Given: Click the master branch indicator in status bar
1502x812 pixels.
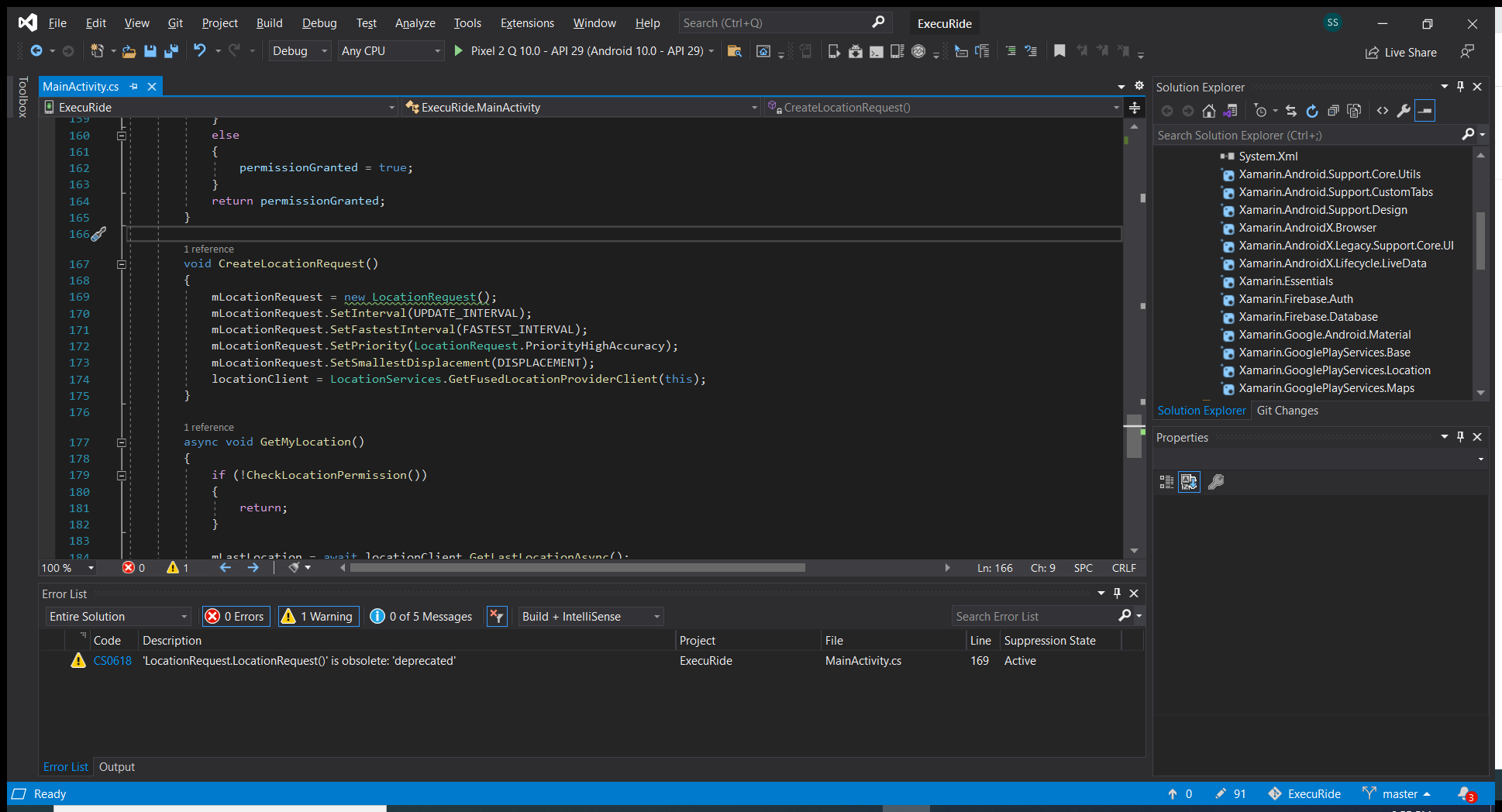Looking at the screenshot, I should click(1396, 794).
